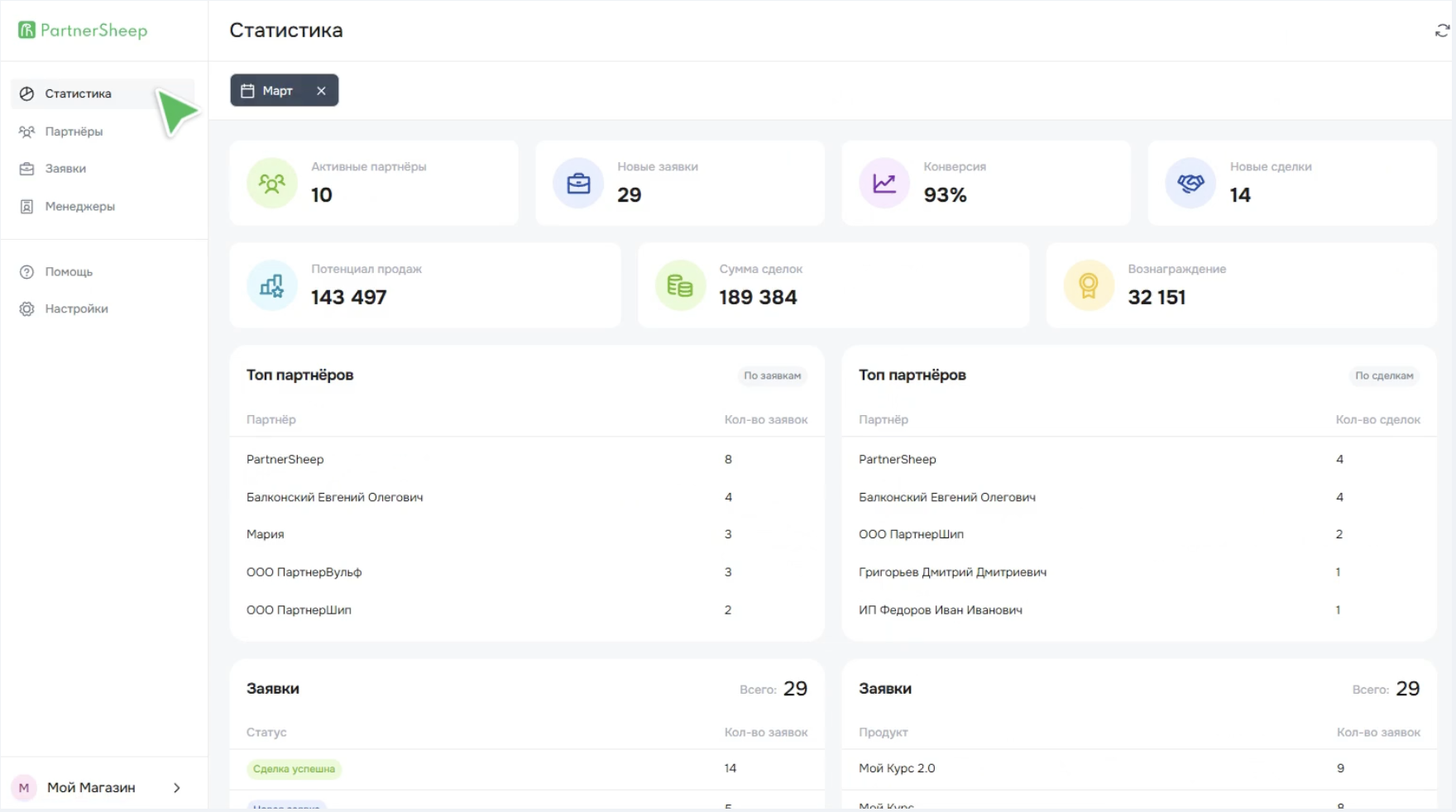Open the Менеджеры sidebar item

[x=79, y=207]
